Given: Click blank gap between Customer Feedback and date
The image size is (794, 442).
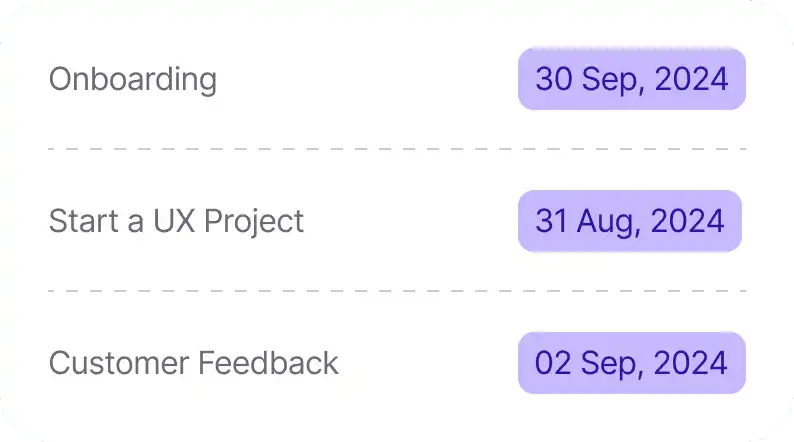Looking at the screenshot, I should pyautogui.click(x=428, y=363).
